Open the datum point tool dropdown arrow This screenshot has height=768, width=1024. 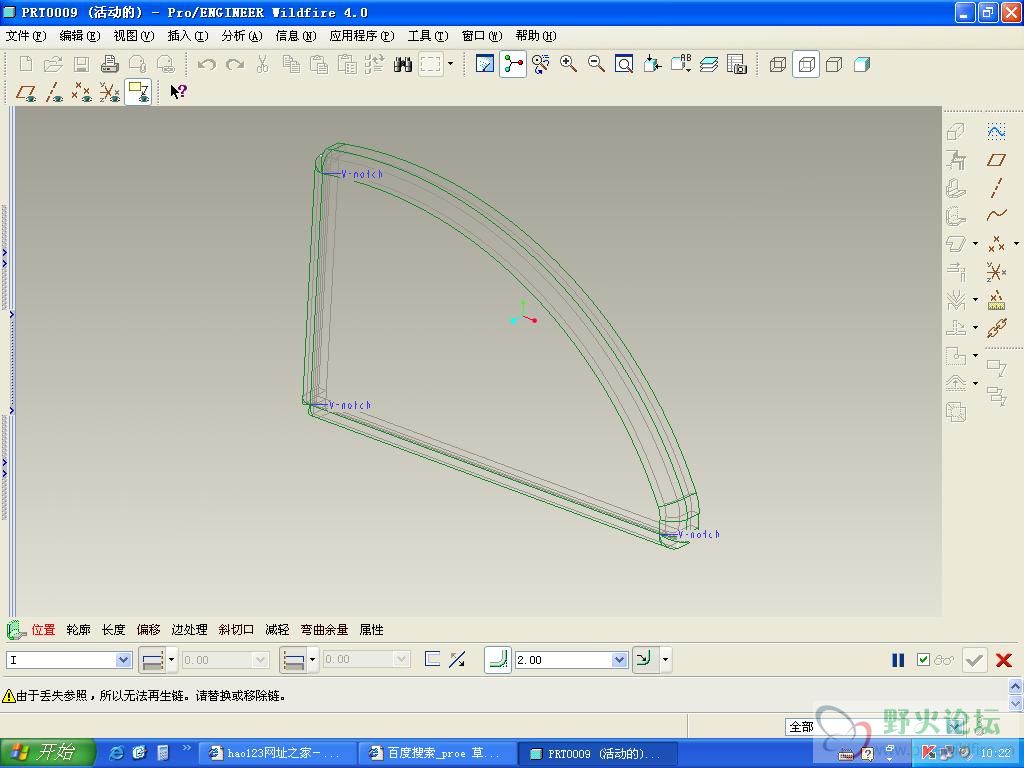click(1016, 244)
